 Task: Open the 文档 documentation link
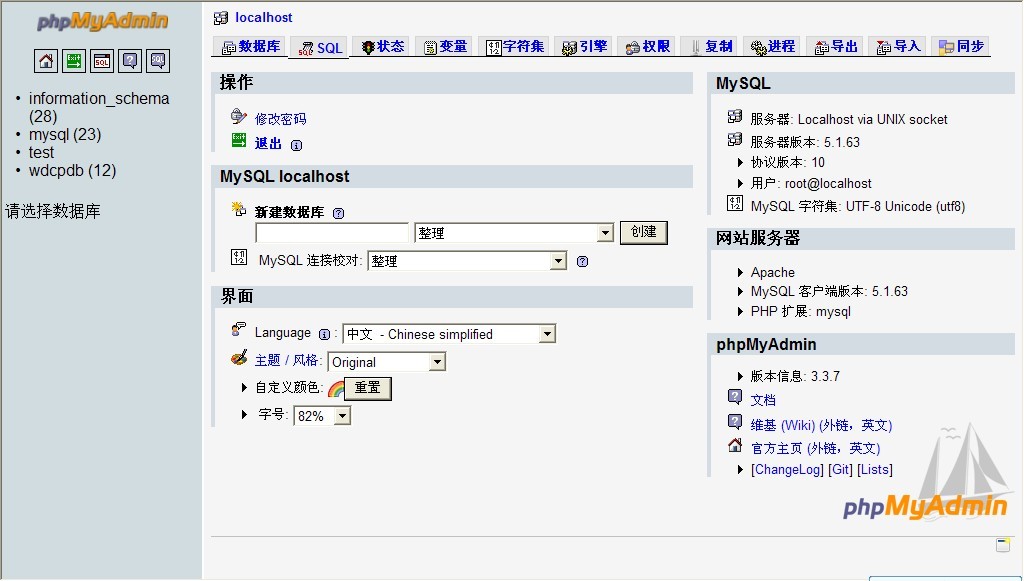(763, 400)
